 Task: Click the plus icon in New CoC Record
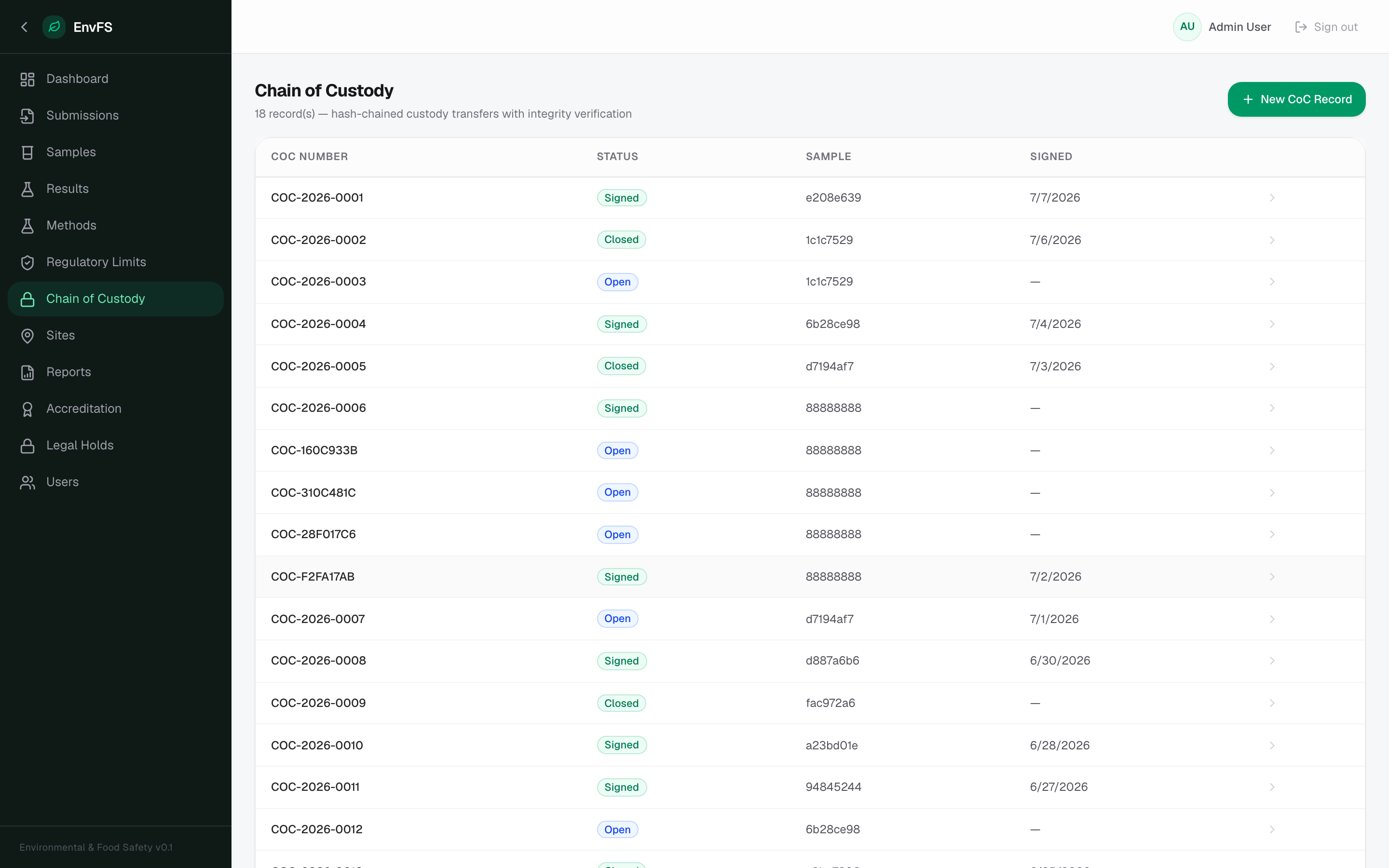coord(1248,99)
